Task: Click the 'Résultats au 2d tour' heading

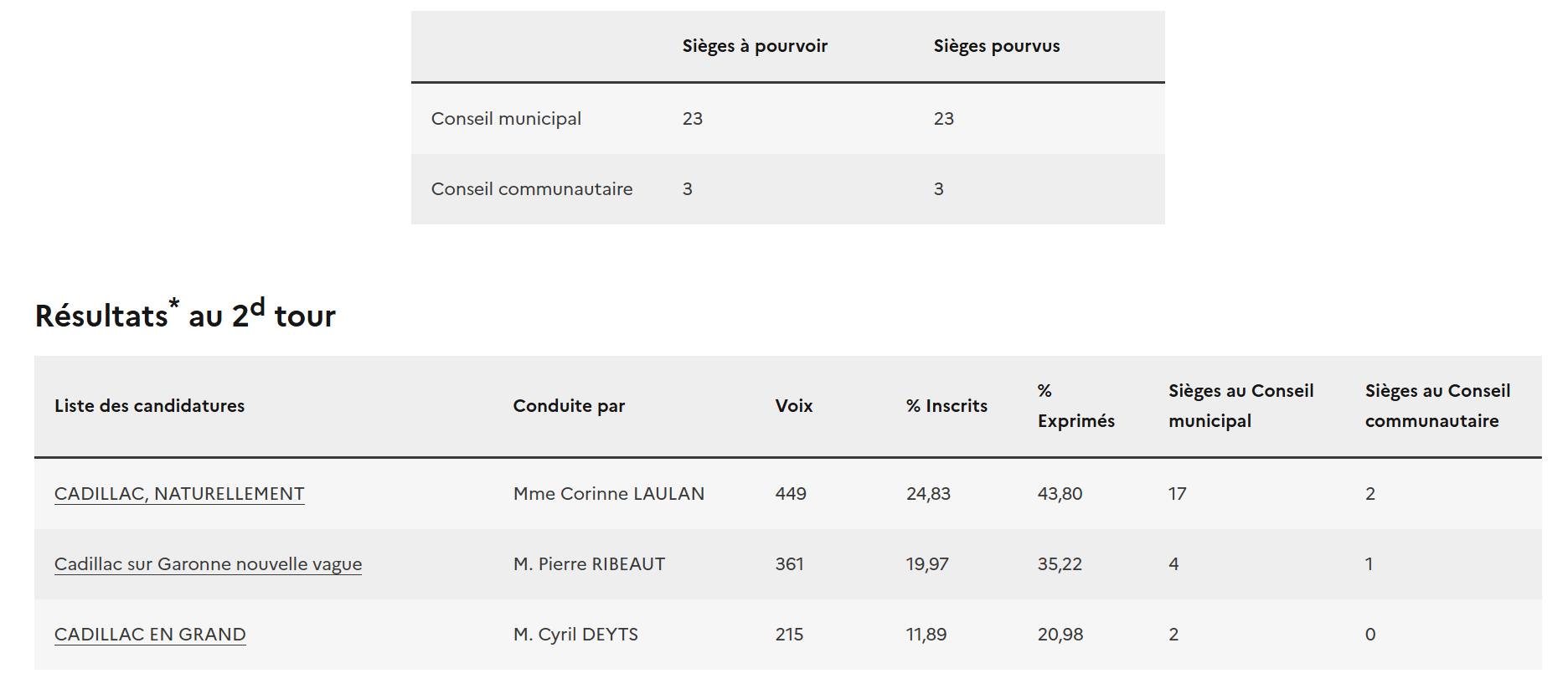Action: (185, 316)
